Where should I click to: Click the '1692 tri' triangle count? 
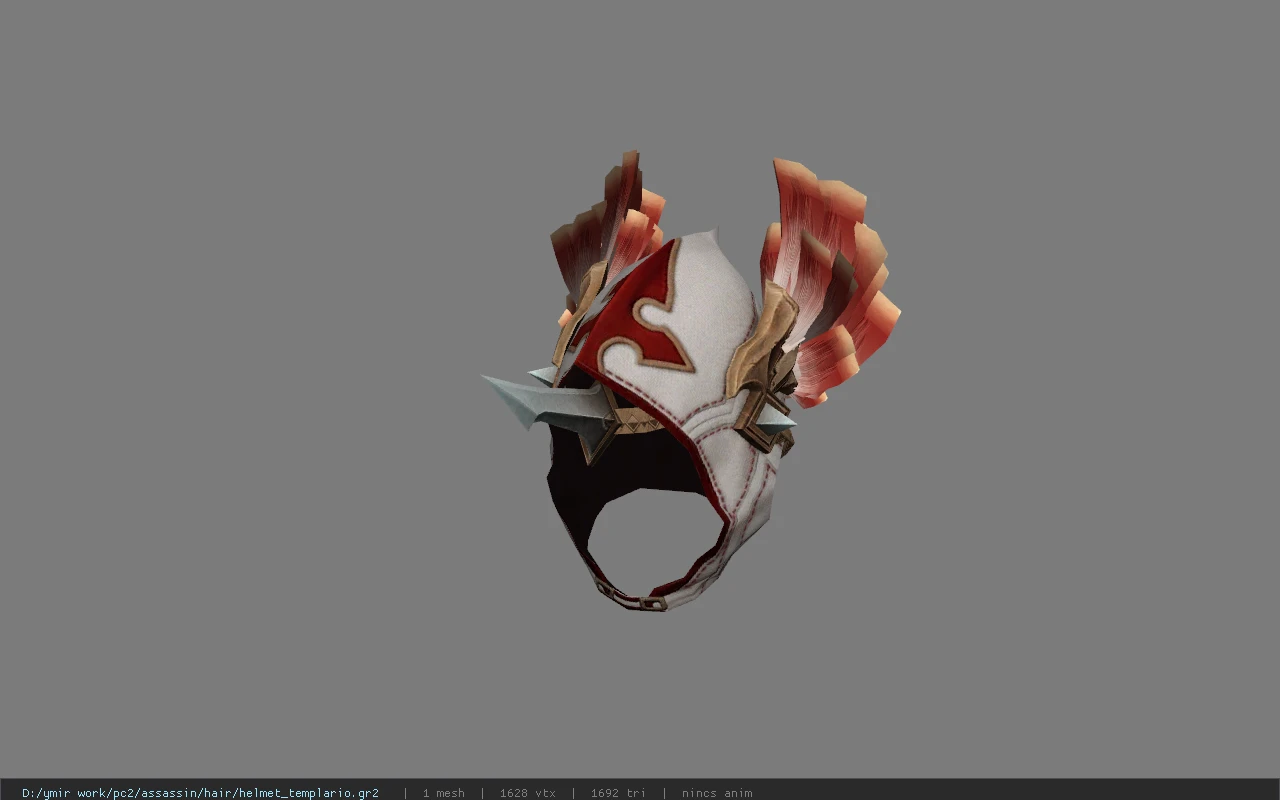point(618,792)
